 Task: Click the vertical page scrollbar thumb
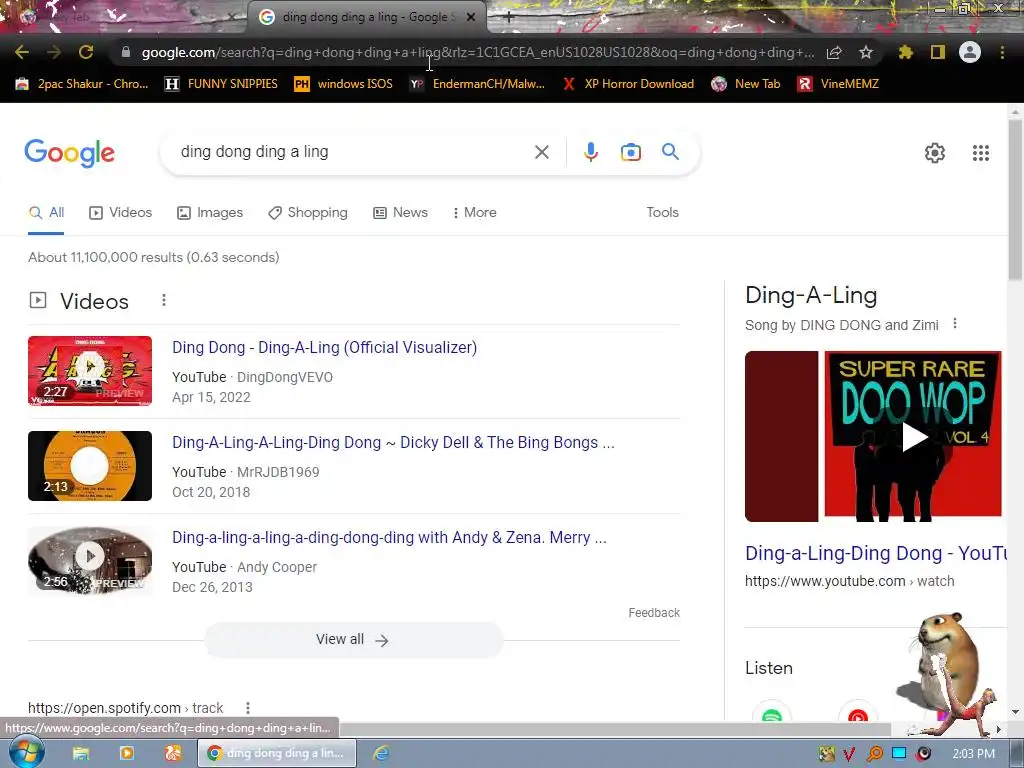point(1016,199)
